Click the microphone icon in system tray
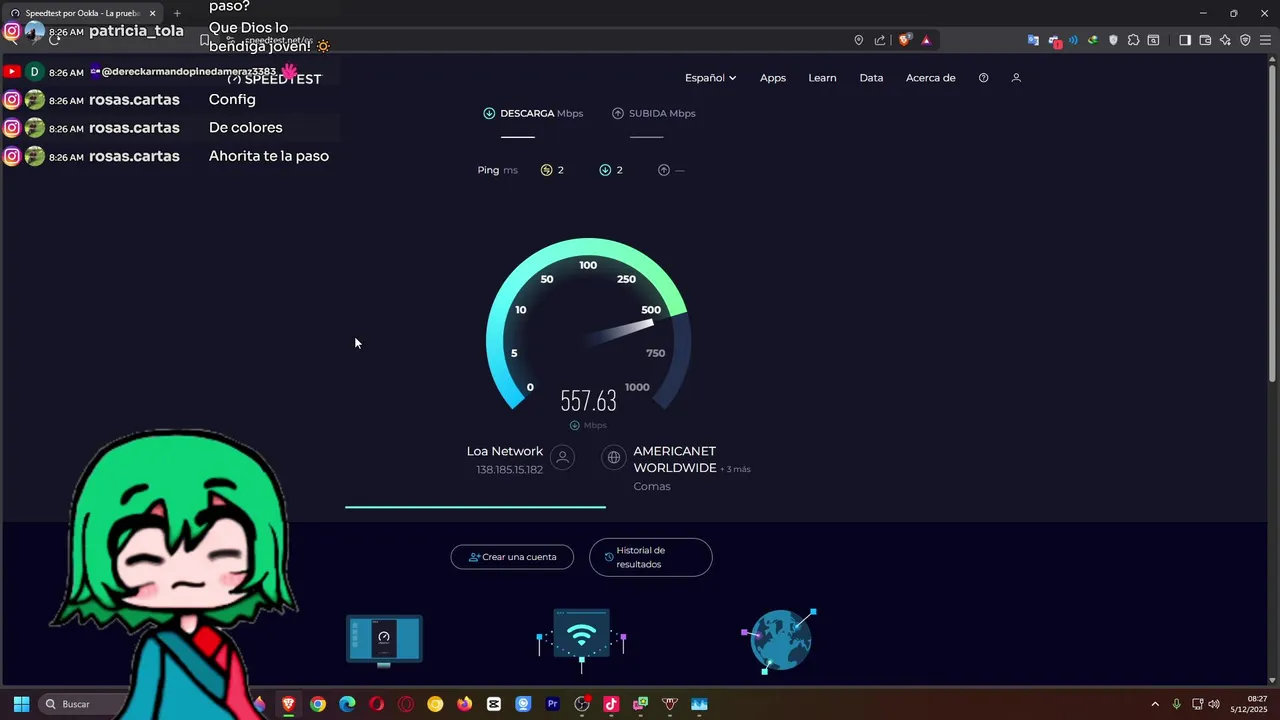This screenshot has height=720, width=1280. [1176, 704]
